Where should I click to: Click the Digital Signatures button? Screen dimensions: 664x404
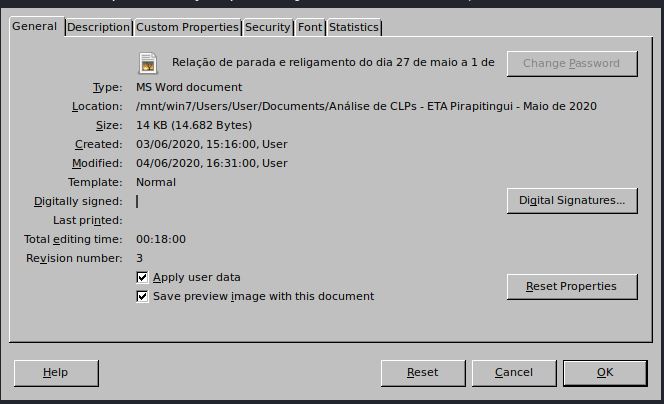(571, 200)
